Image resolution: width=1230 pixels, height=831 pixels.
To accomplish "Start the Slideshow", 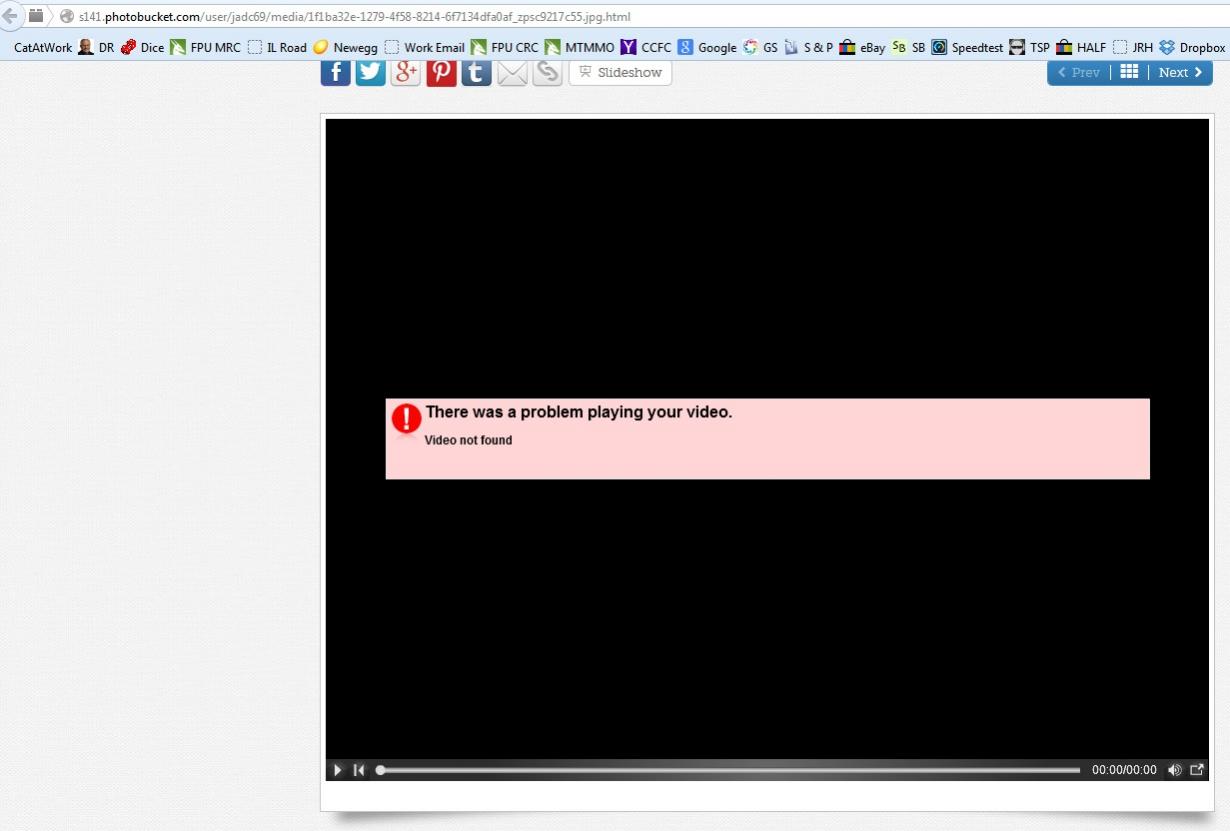I will click(x=620, y=72).
